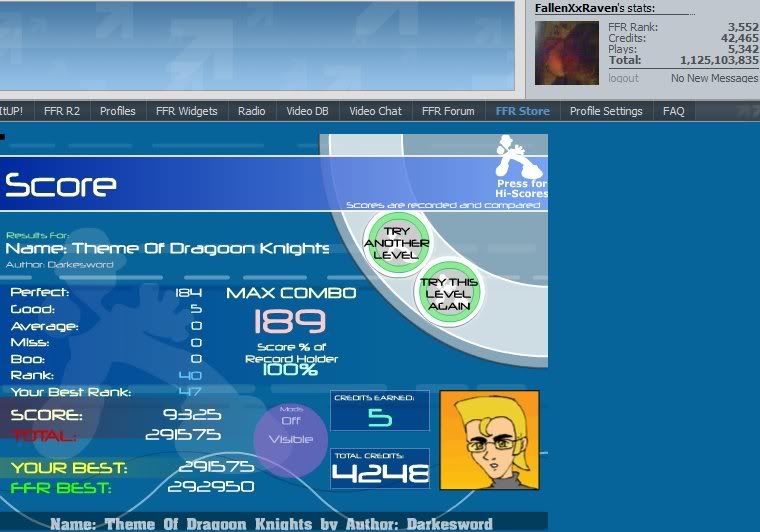Viewport: 760px width, 532px height.
Task: Open the FallenXxRaven profile picture
Action: point(567,52)
